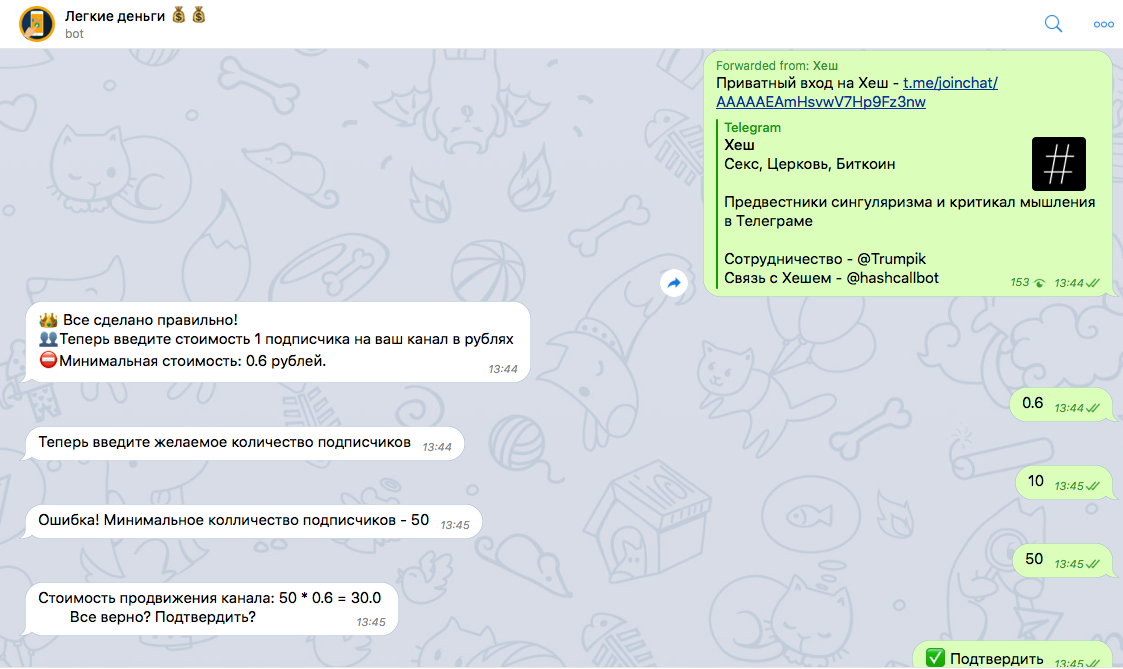
Task: Click the 'Стоимость продвижения канала' message
Action: click(x=211, y=609)
